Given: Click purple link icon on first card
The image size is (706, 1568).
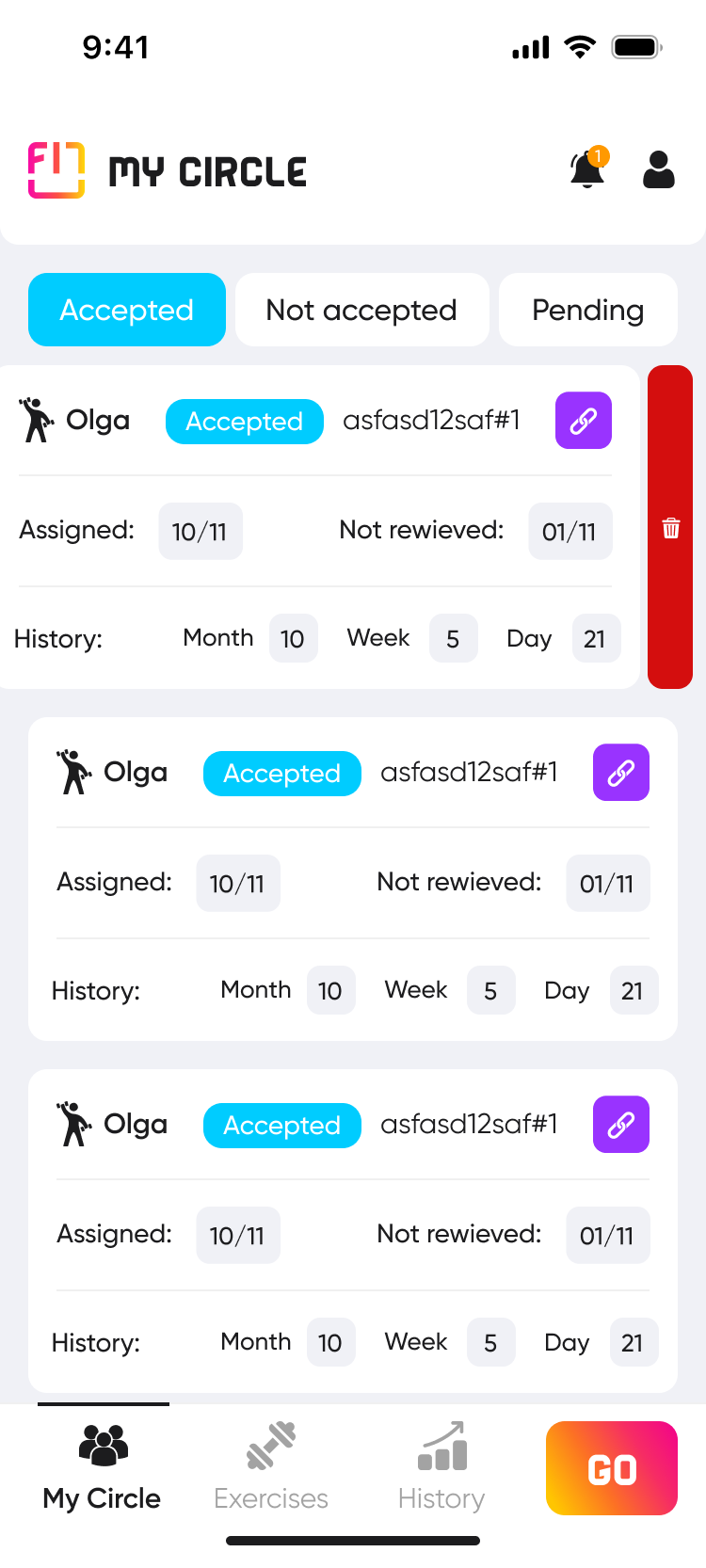Looking at the screenshot, I should pyautogui.click(x=583, y=421).
